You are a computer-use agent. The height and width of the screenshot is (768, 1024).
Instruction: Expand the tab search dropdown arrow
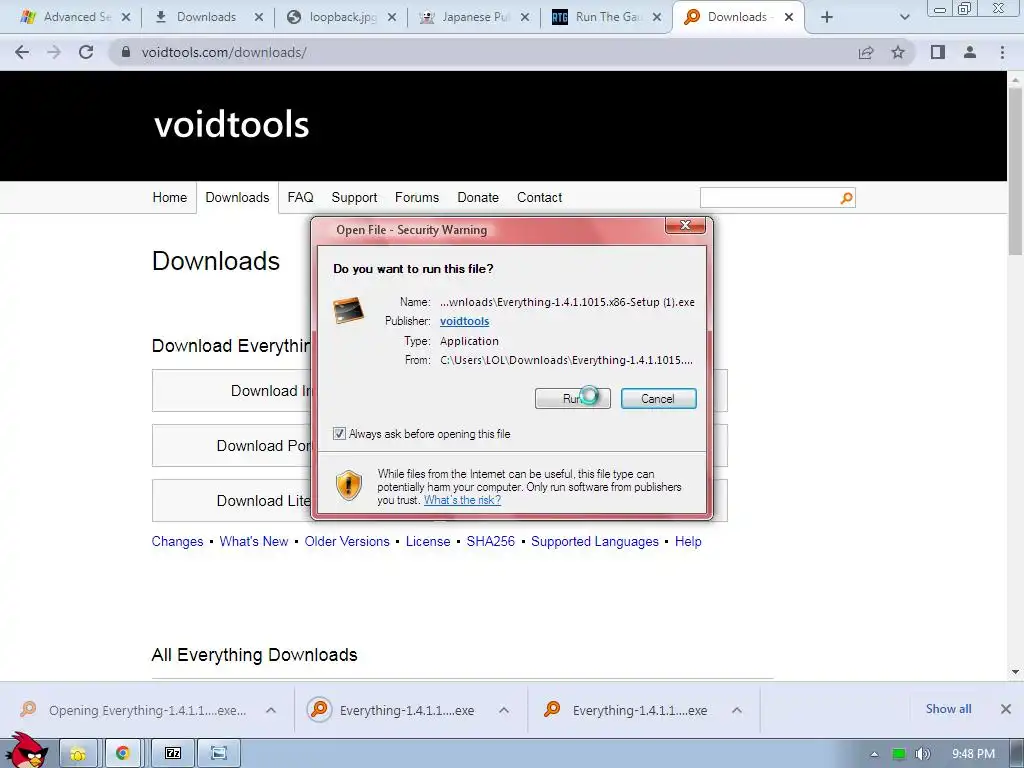[904, 17]
